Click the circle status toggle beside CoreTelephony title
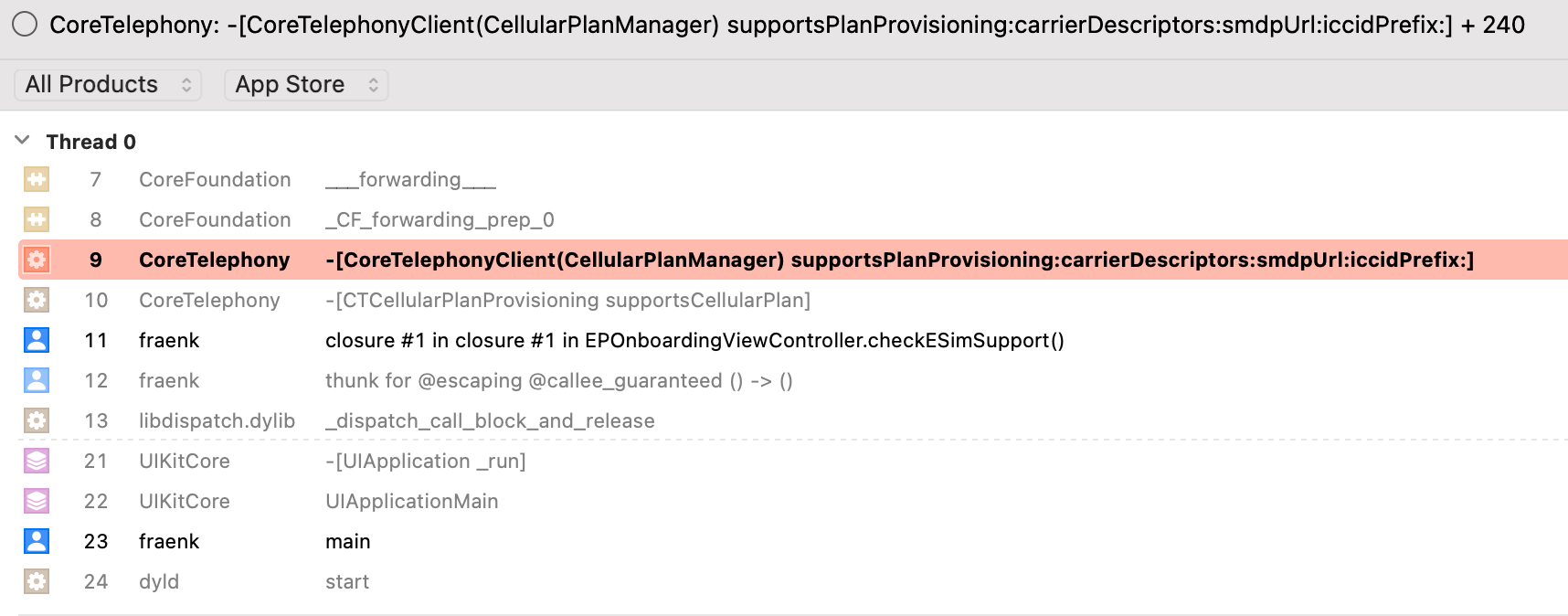Screen dimensions: 1568x616 [25, 25]
